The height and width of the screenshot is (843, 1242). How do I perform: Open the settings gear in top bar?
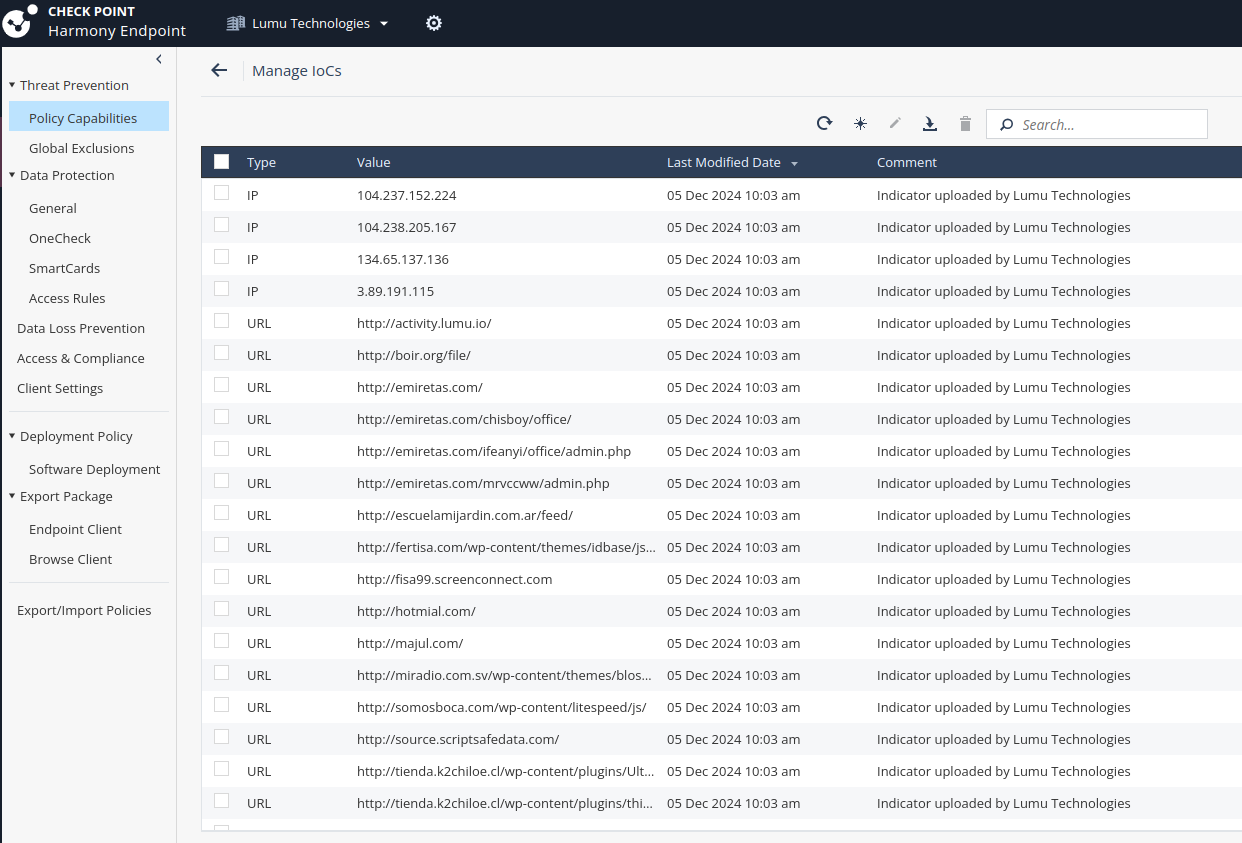[434, 23]
